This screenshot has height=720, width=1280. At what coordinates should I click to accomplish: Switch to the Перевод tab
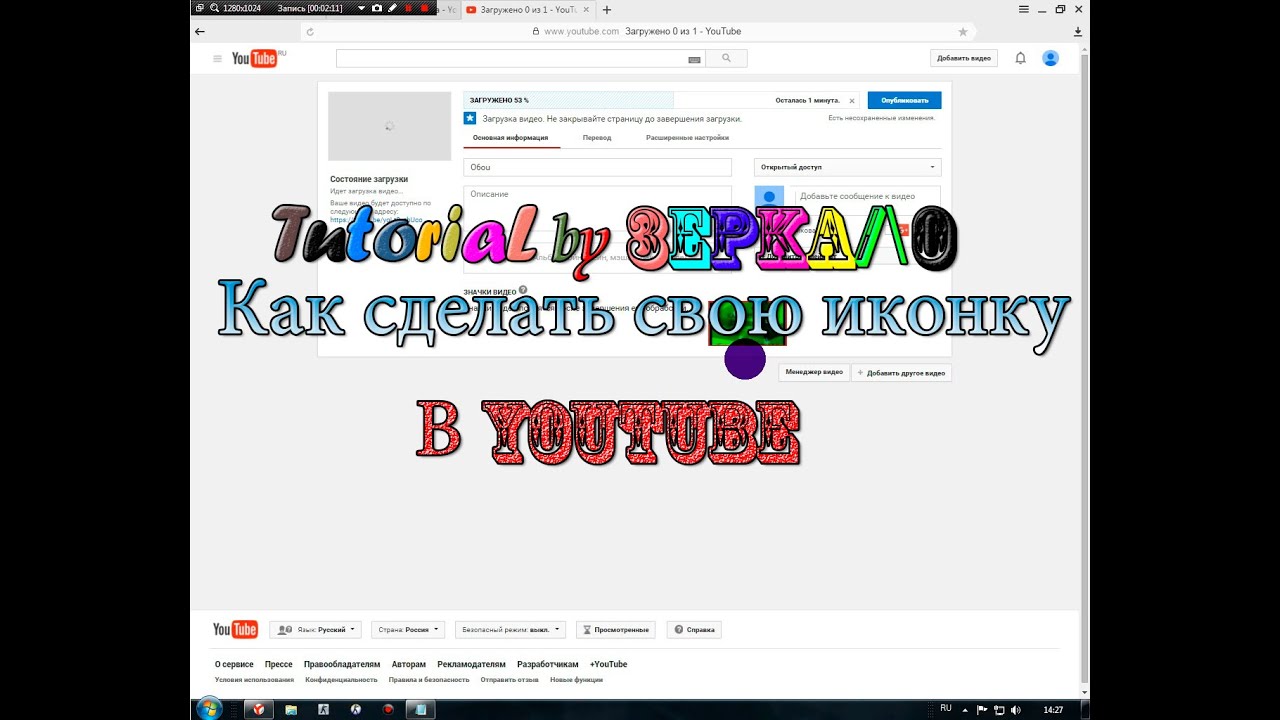597,138
